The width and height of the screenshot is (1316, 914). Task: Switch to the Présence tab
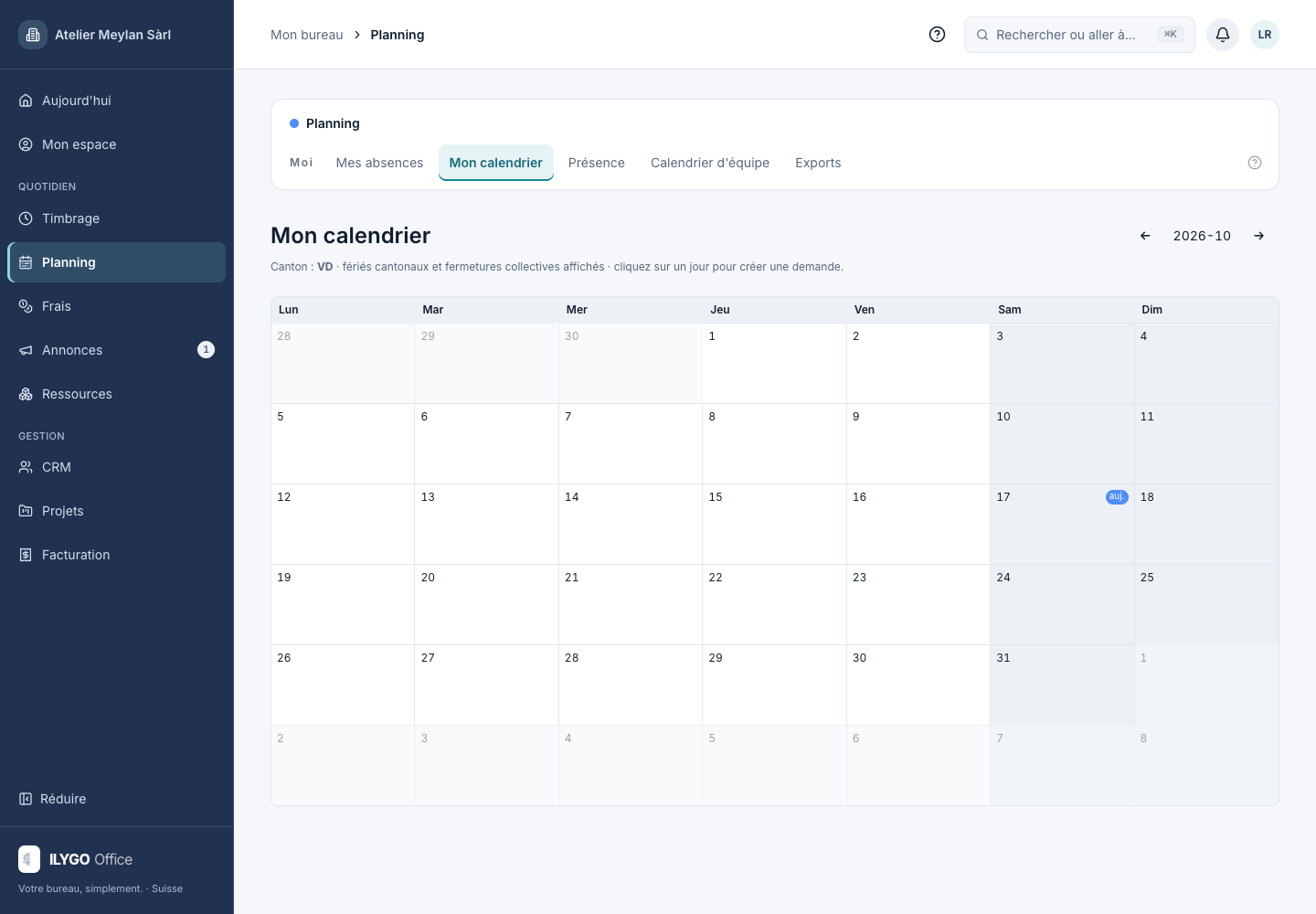(x=597, y=163)
